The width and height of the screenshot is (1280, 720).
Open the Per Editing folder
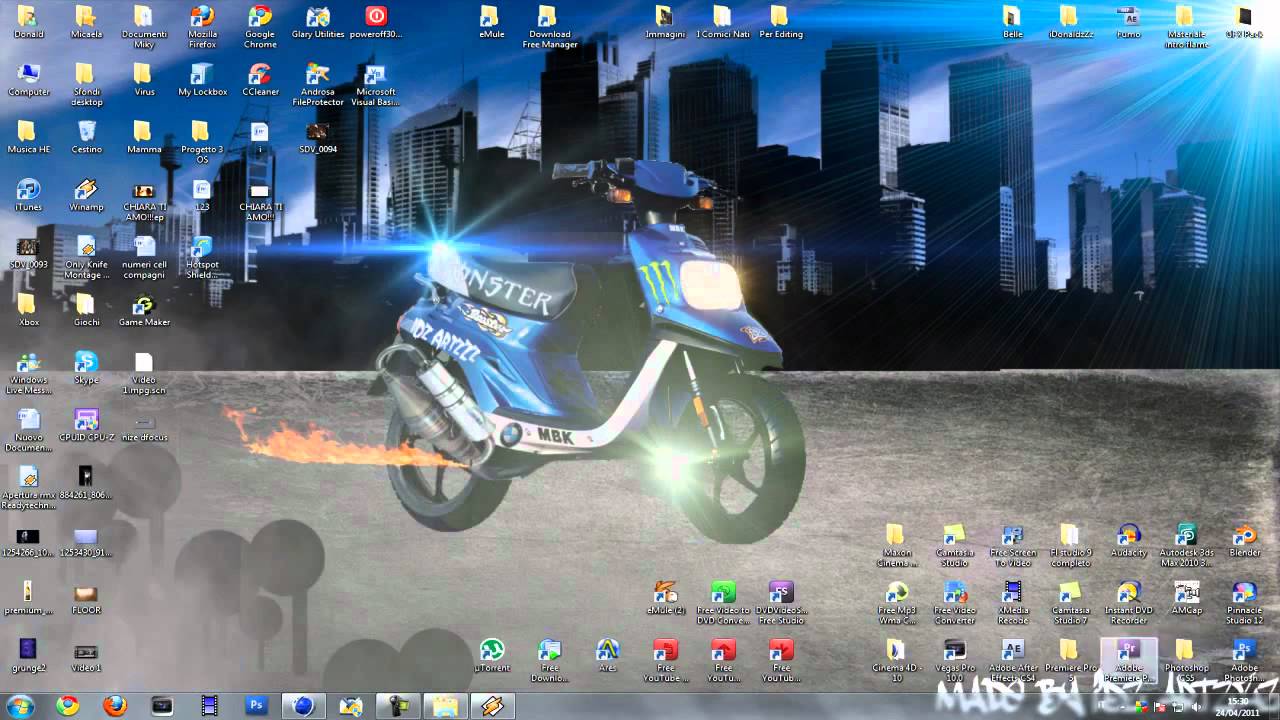[x=781, y=22]
